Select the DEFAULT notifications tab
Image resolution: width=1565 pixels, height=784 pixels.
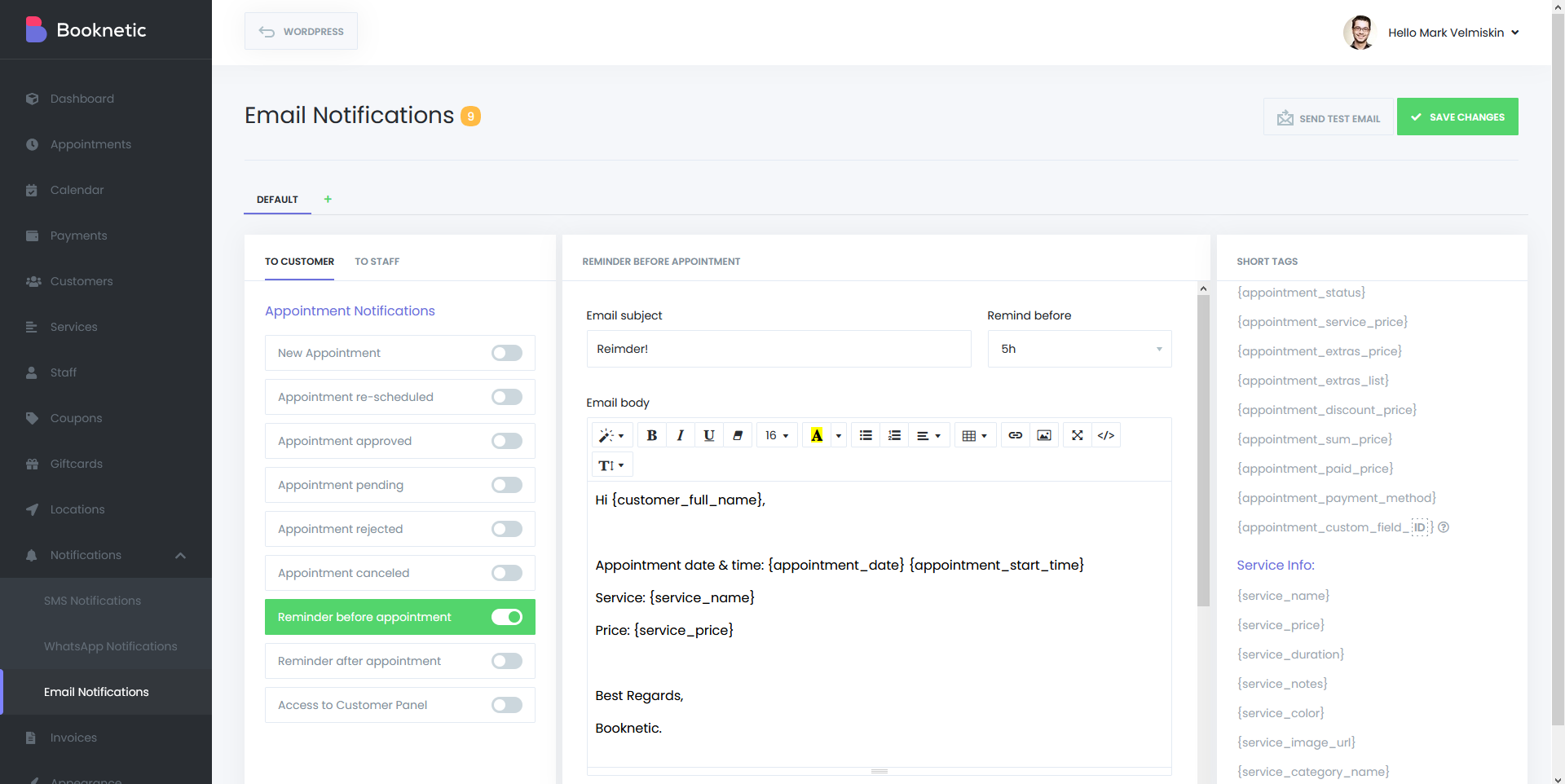coord(276,200)
